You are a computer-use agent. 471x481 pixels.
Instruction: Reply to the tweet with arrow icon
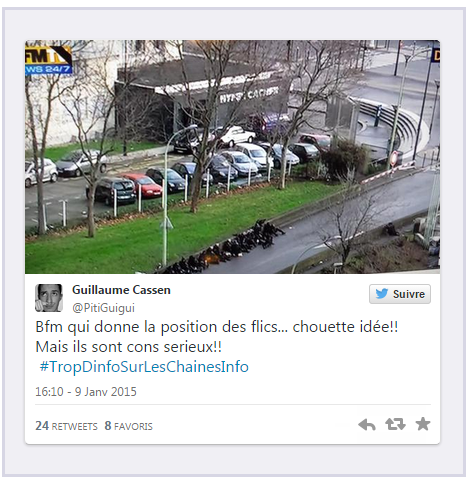(367, 425)
